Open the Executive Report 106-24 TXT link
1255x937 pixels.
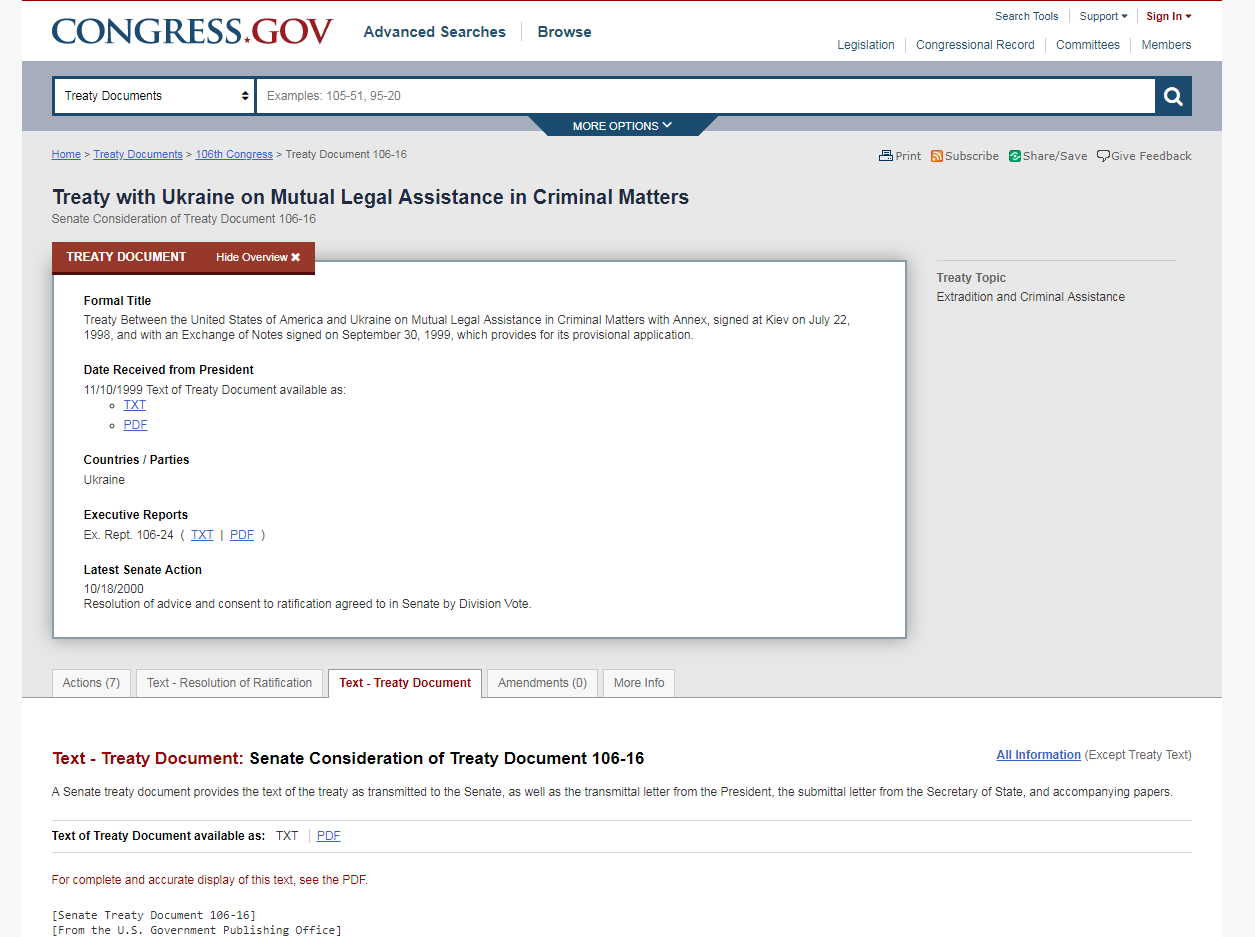pos(202,535)
